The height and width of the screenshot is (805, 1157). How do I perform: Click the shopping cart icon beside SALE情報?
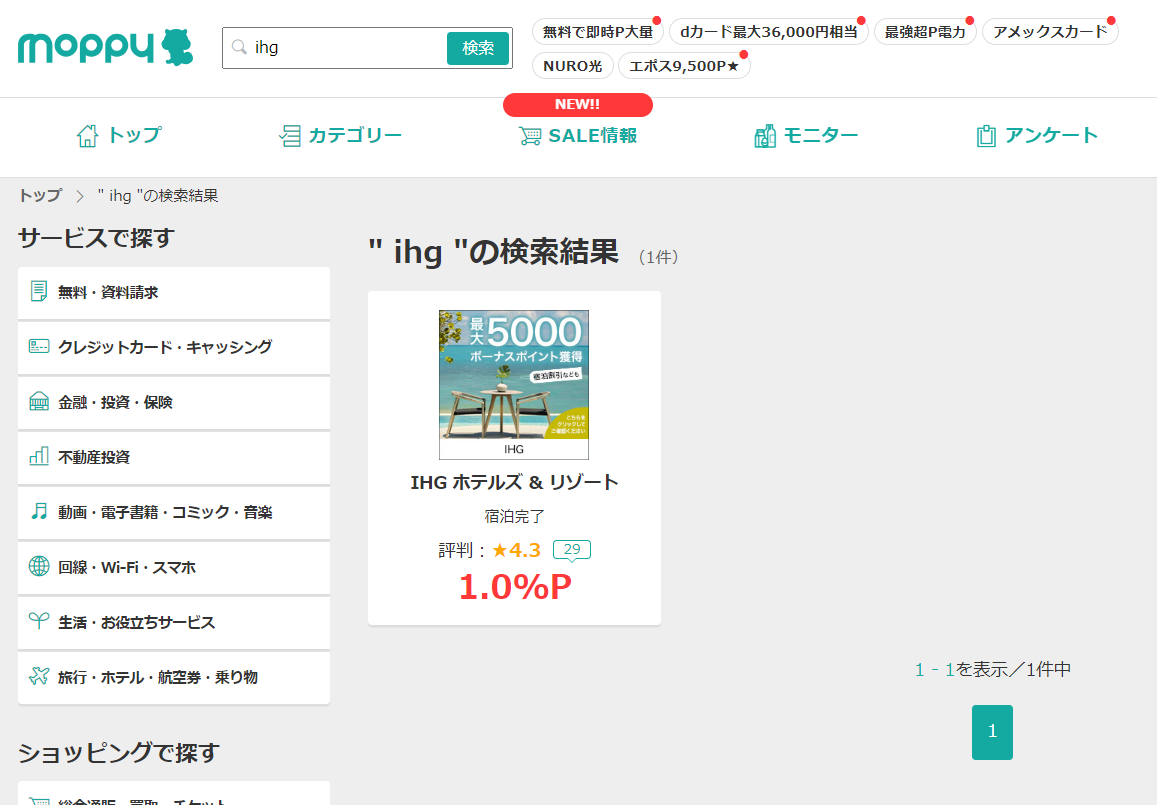(x=530, y=136)
